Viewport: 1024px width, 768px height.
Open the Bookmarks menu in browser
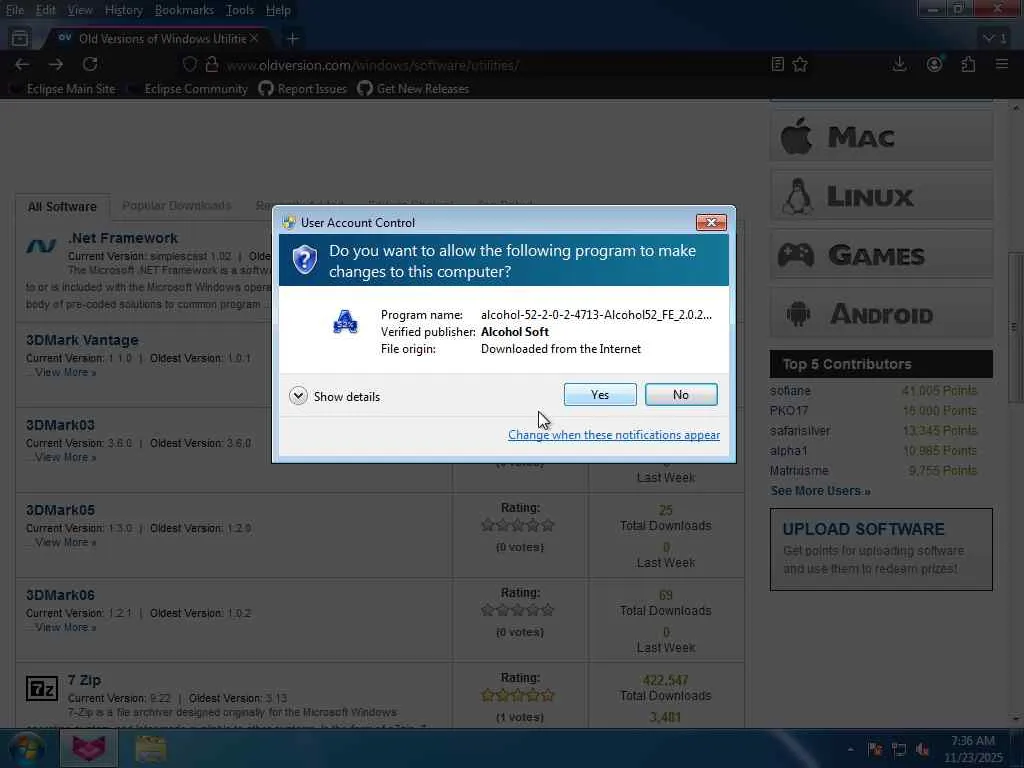[184, 10]
